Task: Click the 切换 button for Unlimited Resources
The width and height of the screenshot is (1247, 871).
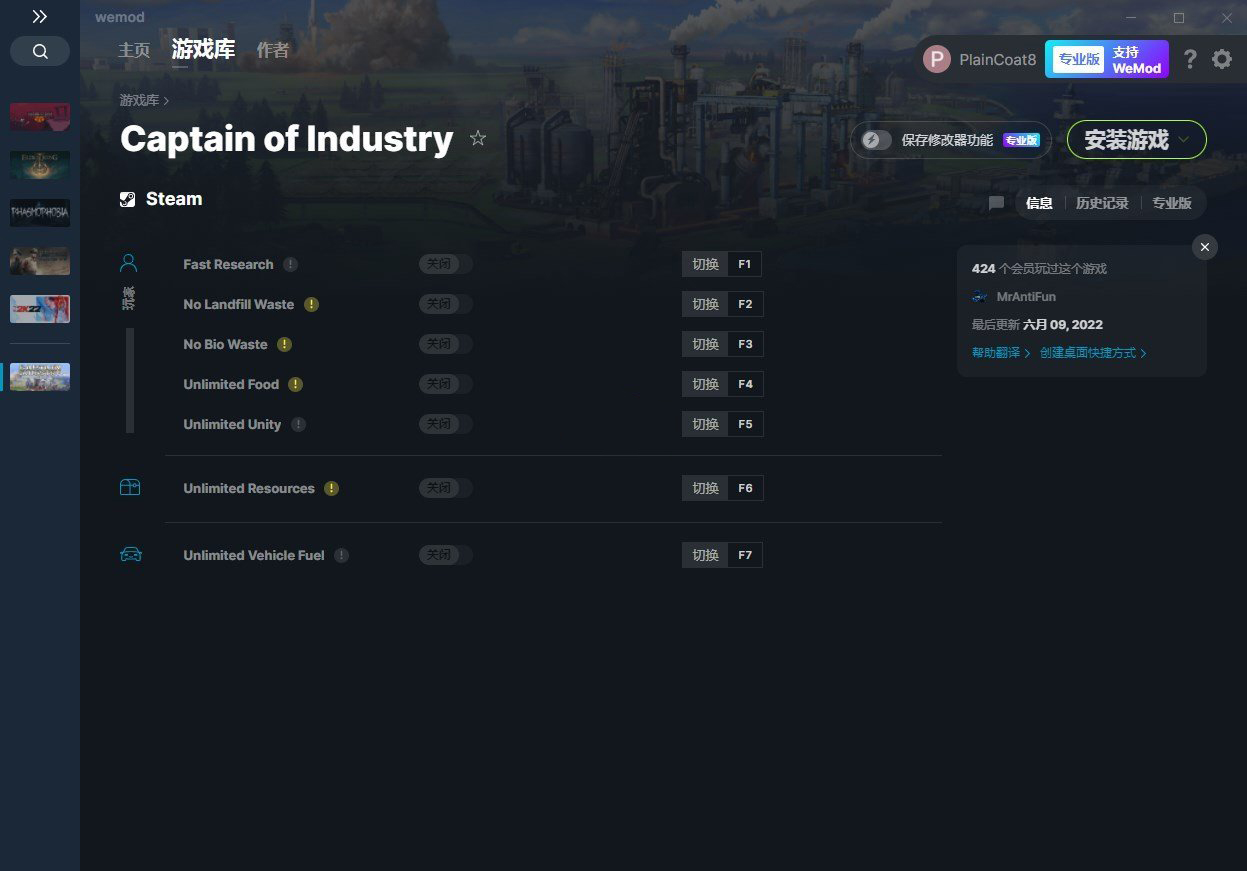Action: point(705,488)
